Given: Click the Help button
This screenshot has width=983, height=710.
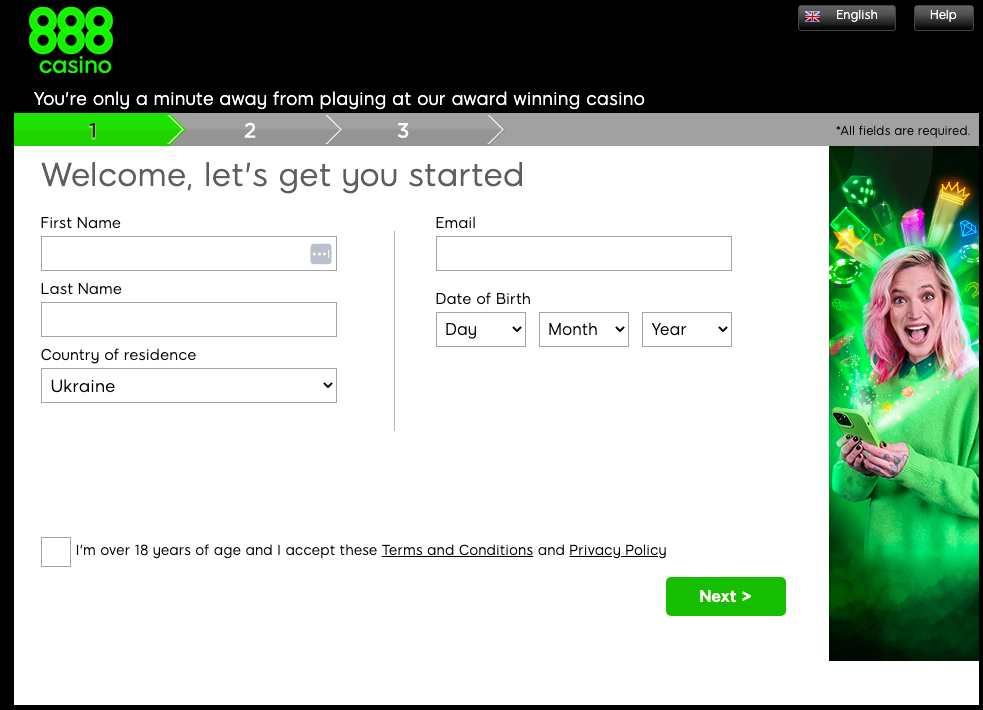Looking at the screenshot, I should click(943, 17).
